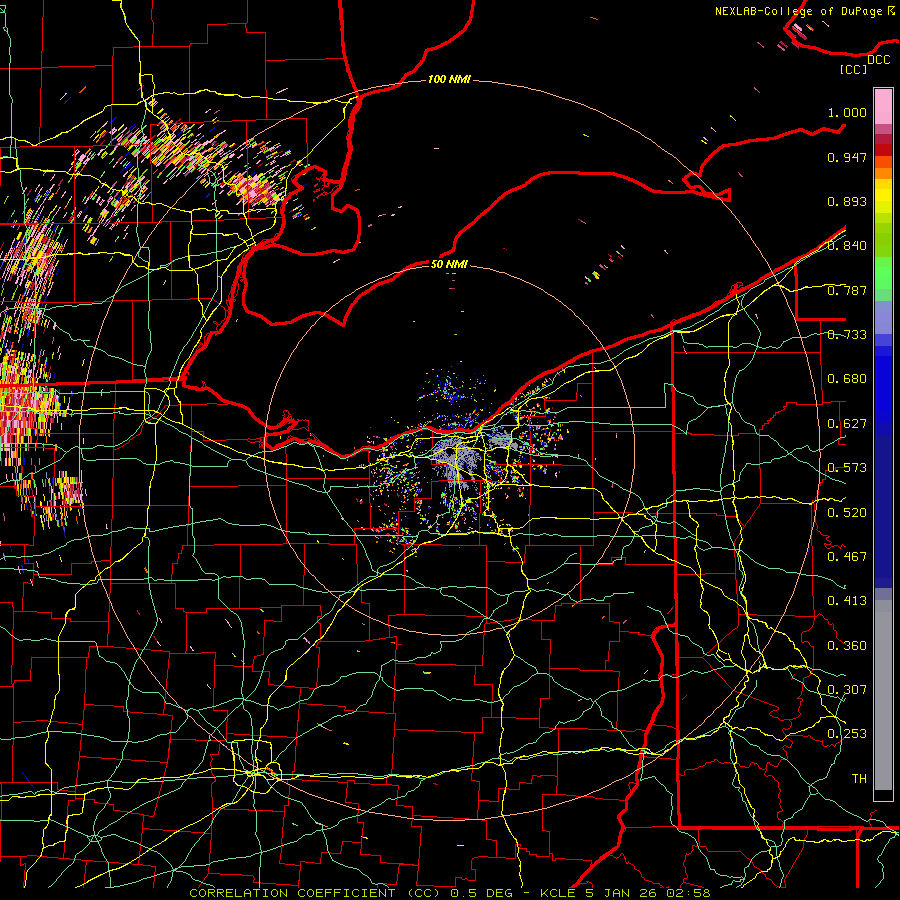
Task: Click the [CC] product label
Action: tap(853, 69)
